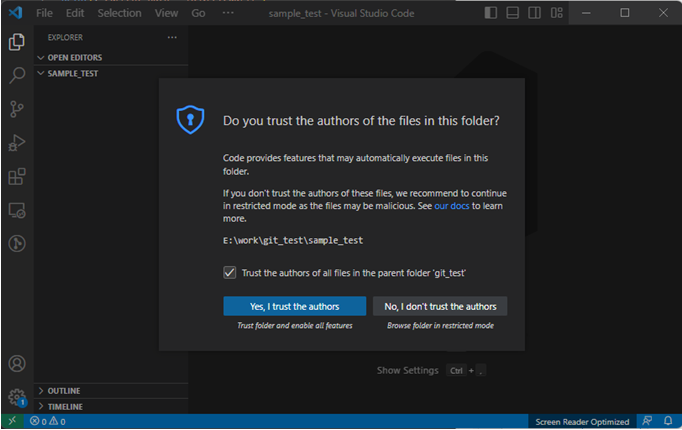Toggle primary side bar layout icon
The height and width of the screenshot is (430, 682).
click(x=491, y=13)
